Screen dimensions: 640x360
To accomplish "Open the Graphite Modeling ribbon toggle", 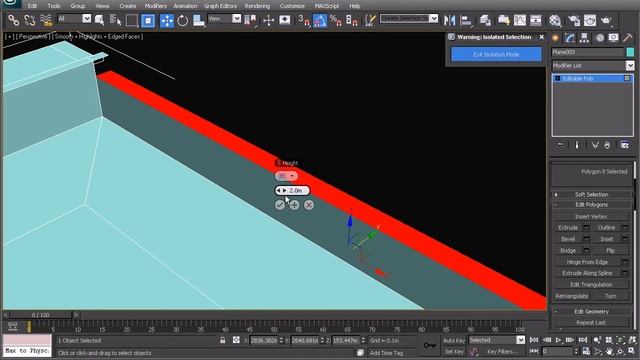I will (x=504, y=20).
